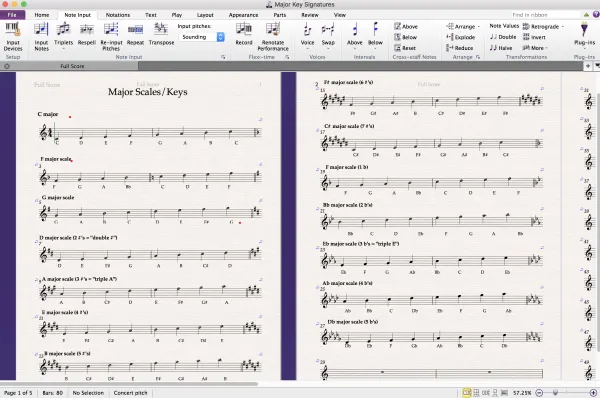This screenshot has width=600, height=398.
Task: Open the document tabs switch menu
Action: pyautogui.click(x=597, y=66)
